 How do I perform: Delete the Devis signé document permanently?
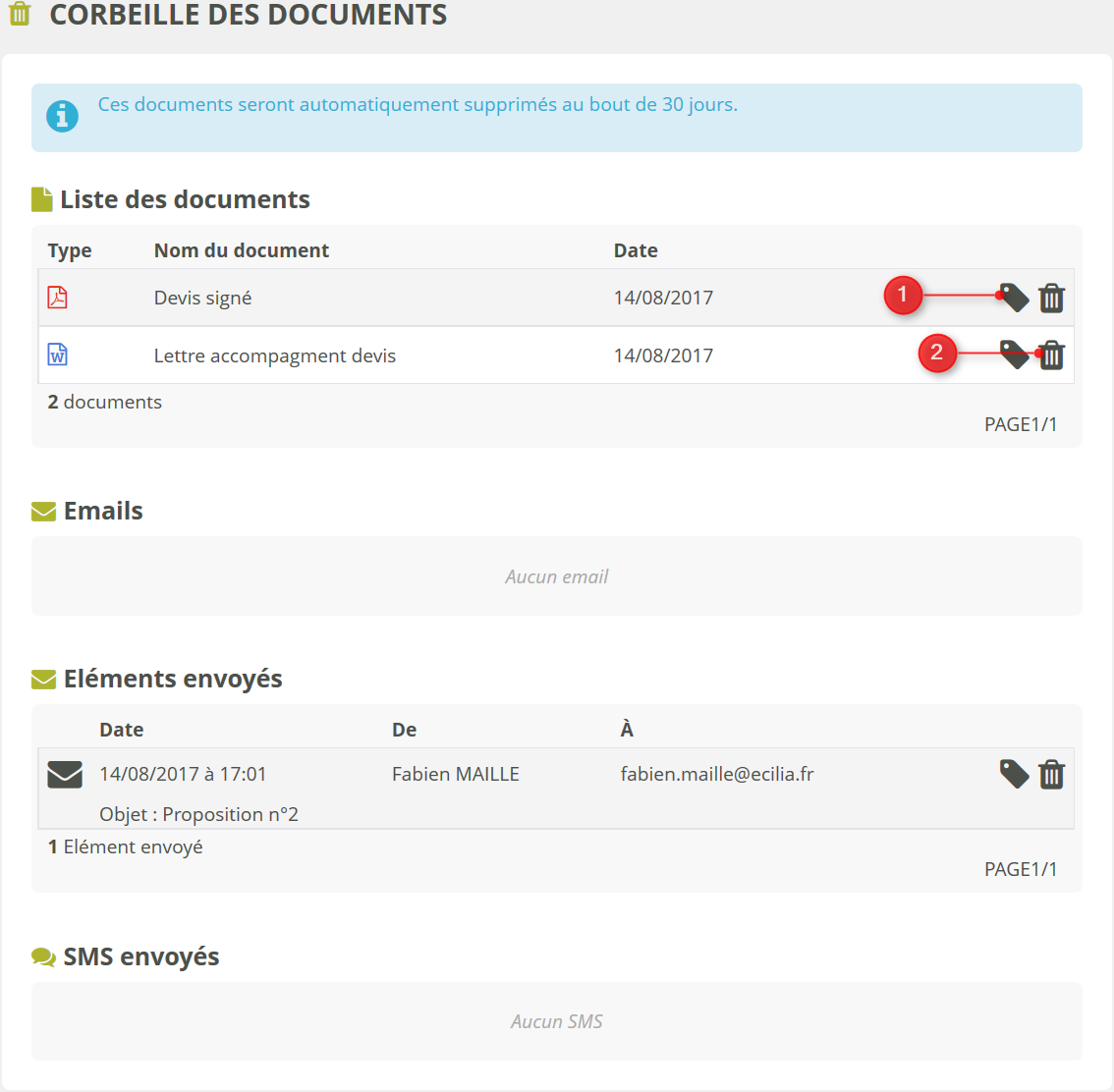(1052, 298)
